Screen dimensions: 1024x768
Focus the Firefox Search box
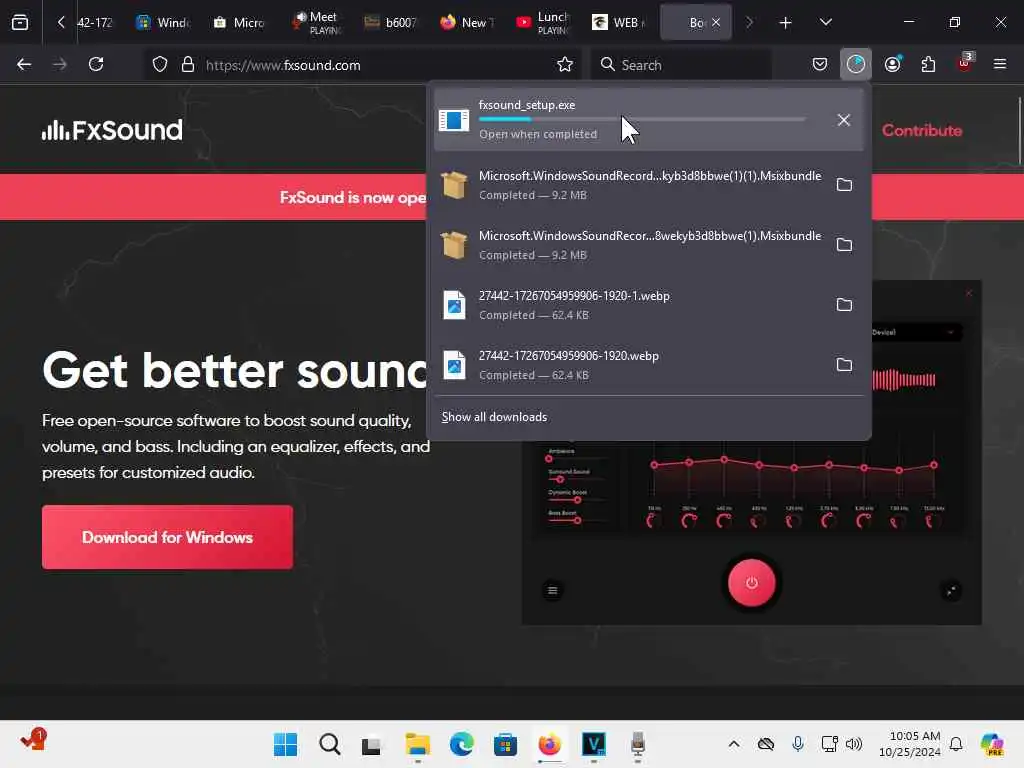click(x=681, y=65)
